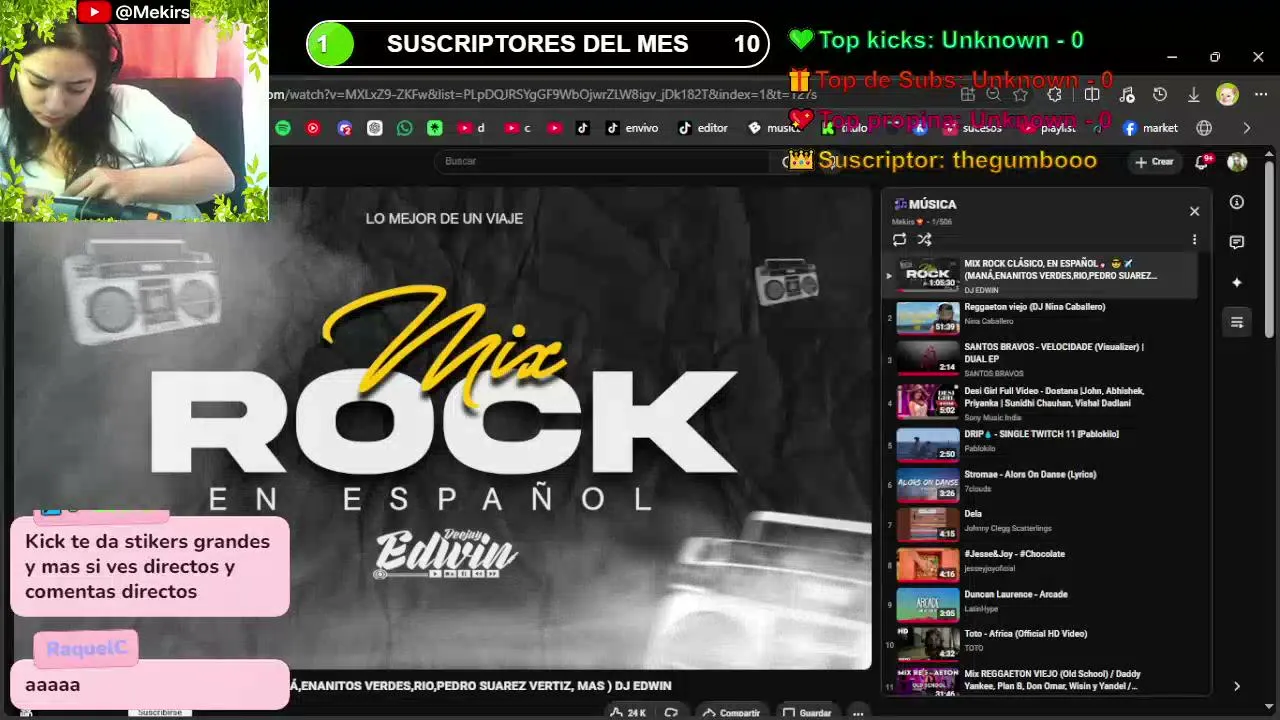
Task: Open the green Linktree-style bookmark
Action: pos(434,128)
